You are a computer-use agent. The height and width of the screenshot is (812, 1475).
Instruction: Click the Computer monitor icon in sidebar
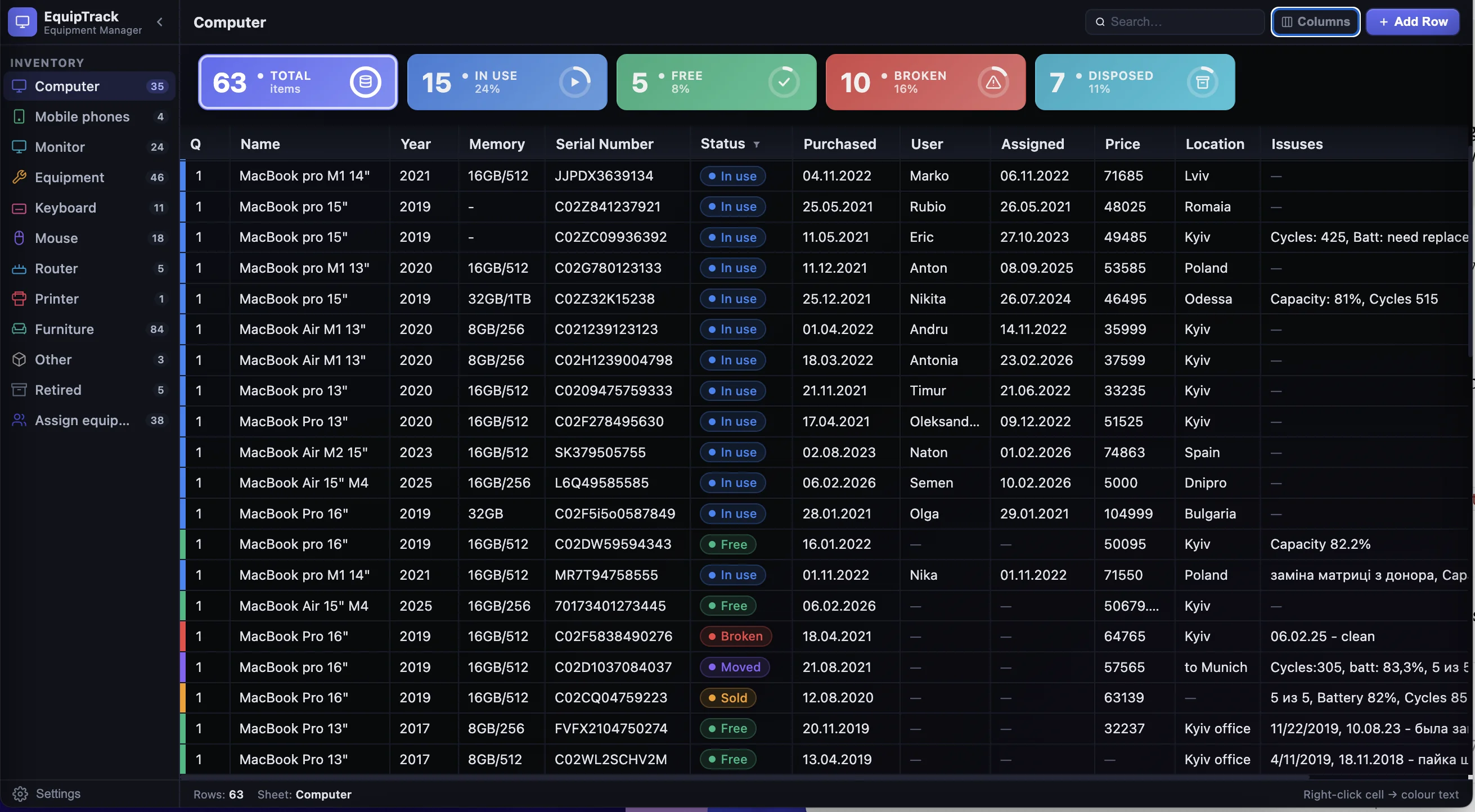click(x=19, y=87)
